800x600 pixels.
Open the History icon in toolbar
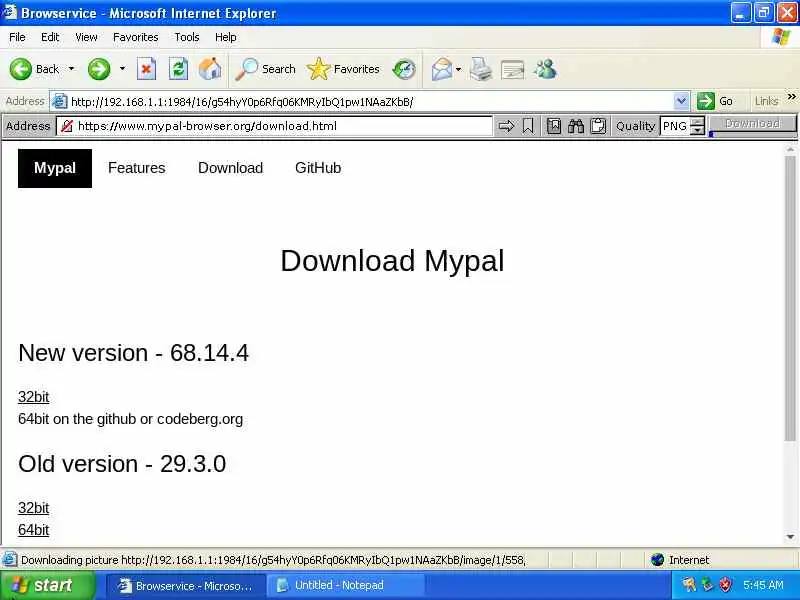coord(404,69)
